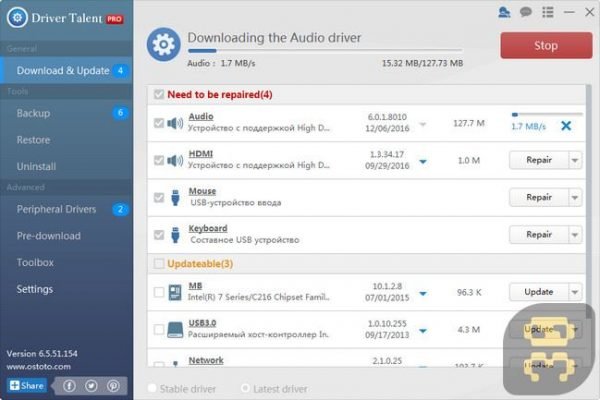
Task: Open the Backup section
Action: 66,113
